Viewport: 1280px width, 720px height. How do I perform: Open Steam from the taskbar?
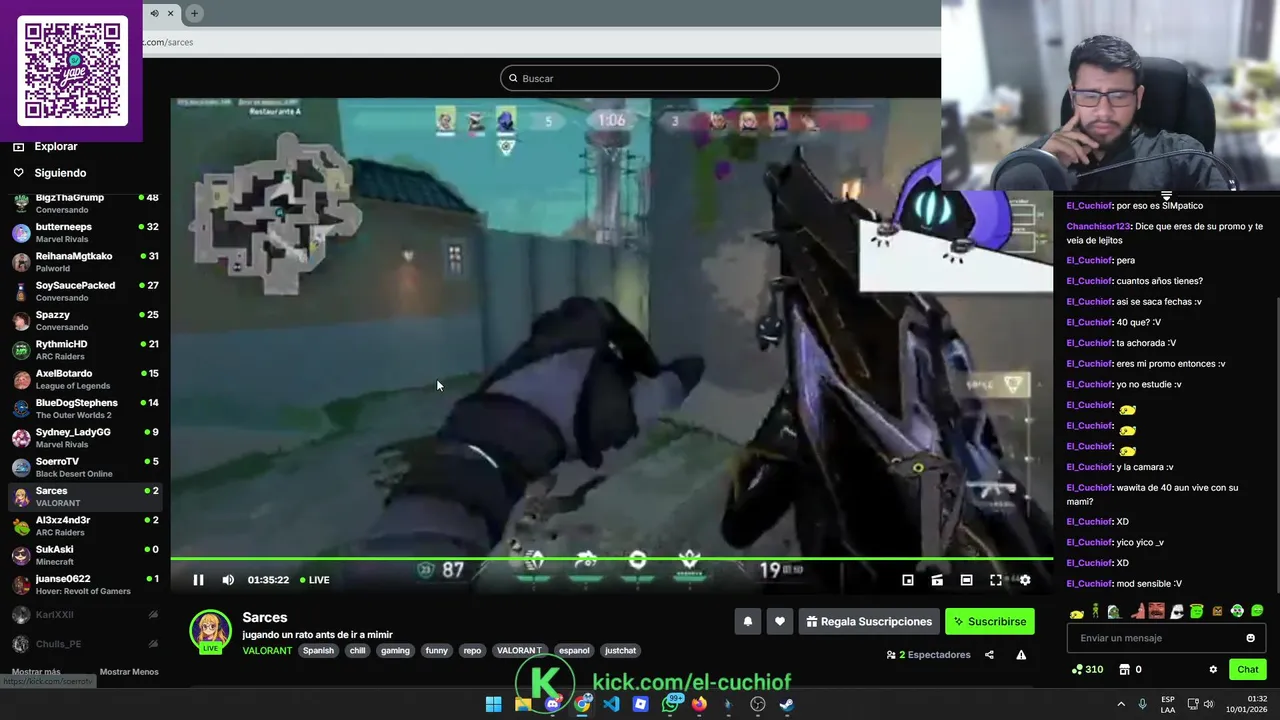tap(787, 704)
